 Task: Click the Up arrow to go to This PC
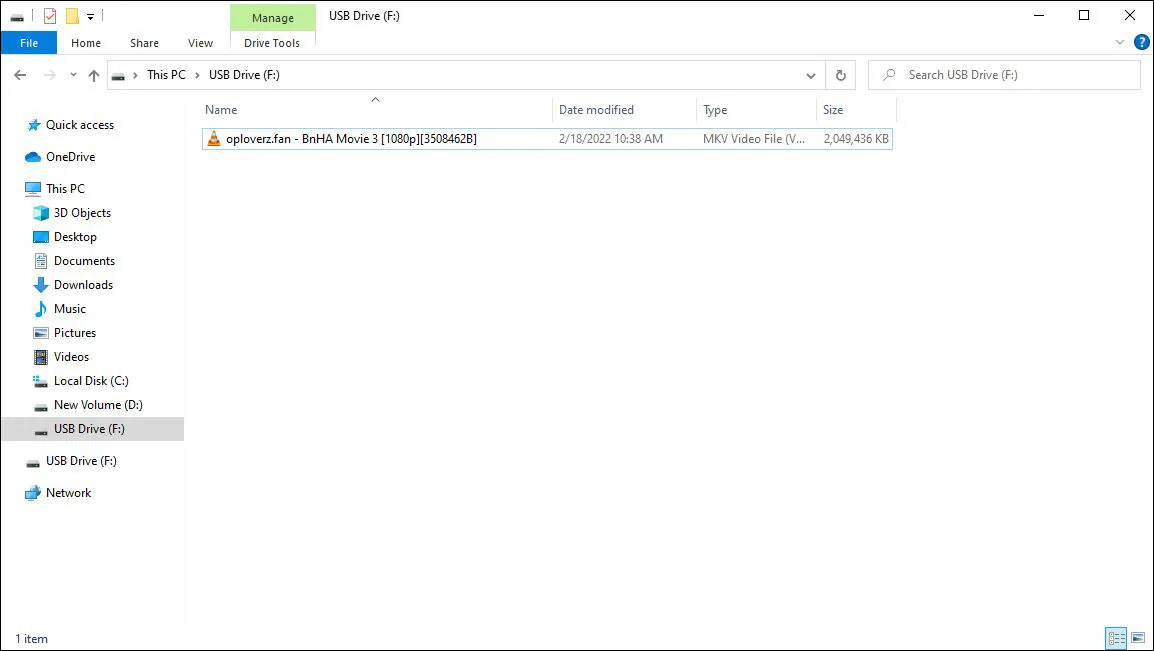[x=93, y=75]
